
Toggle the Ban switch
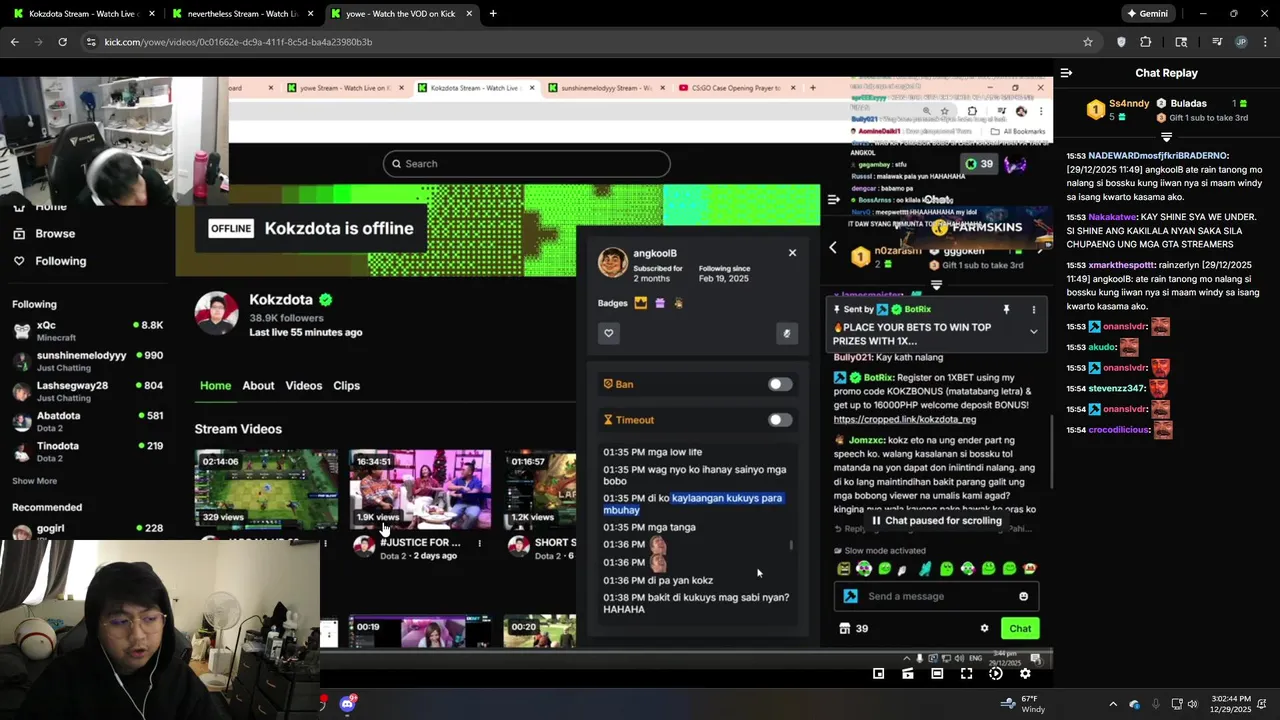[780, 384]
